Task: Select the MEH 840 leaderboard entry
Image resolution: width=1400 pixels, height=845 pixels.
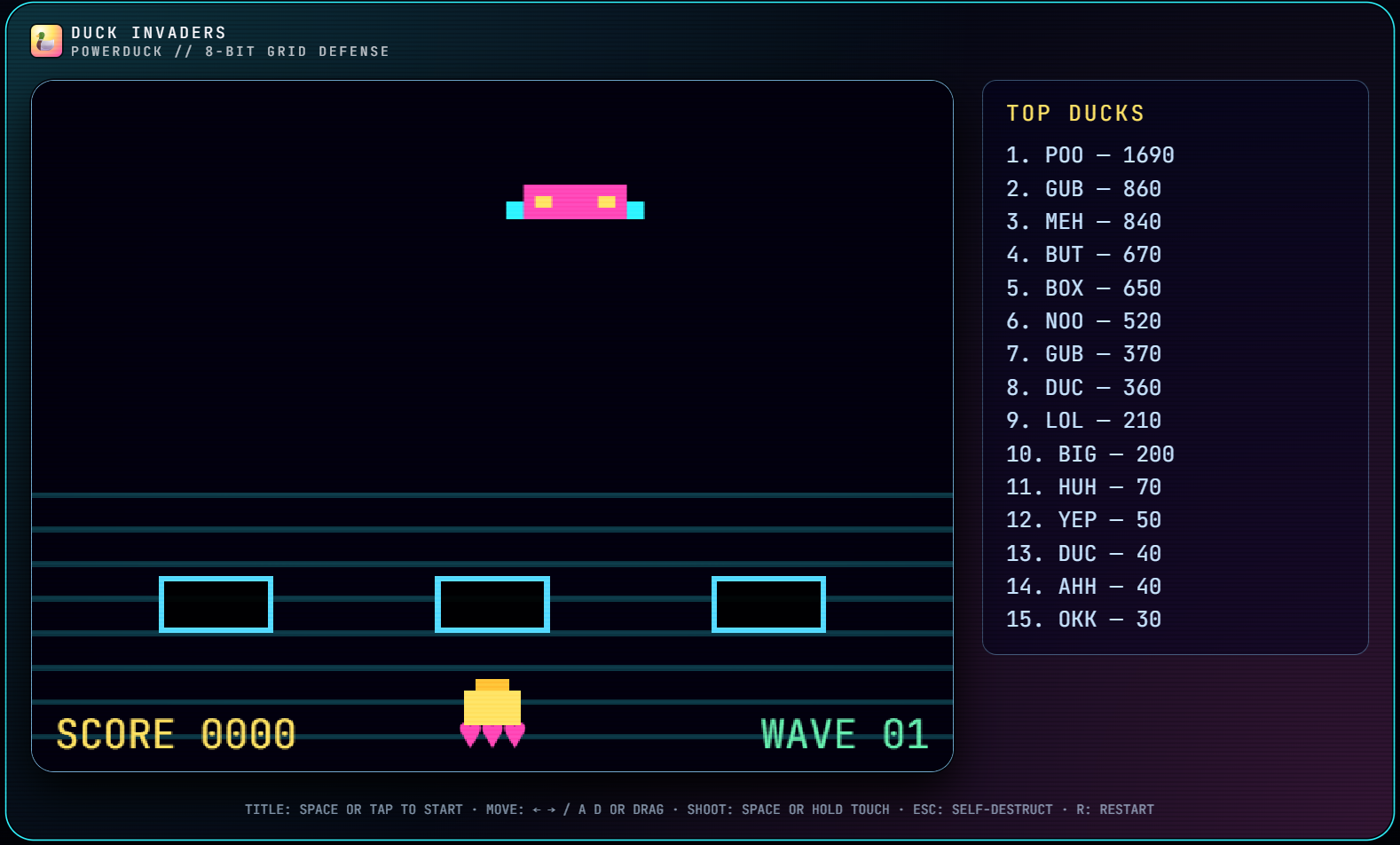Action: coord(1083,222)
